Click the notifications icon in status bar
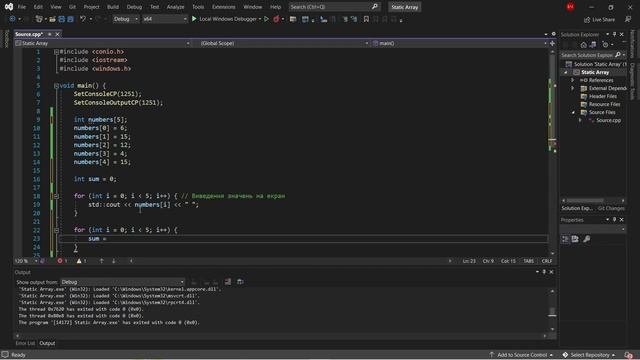 pyautogui.click(x=629, y=355)
